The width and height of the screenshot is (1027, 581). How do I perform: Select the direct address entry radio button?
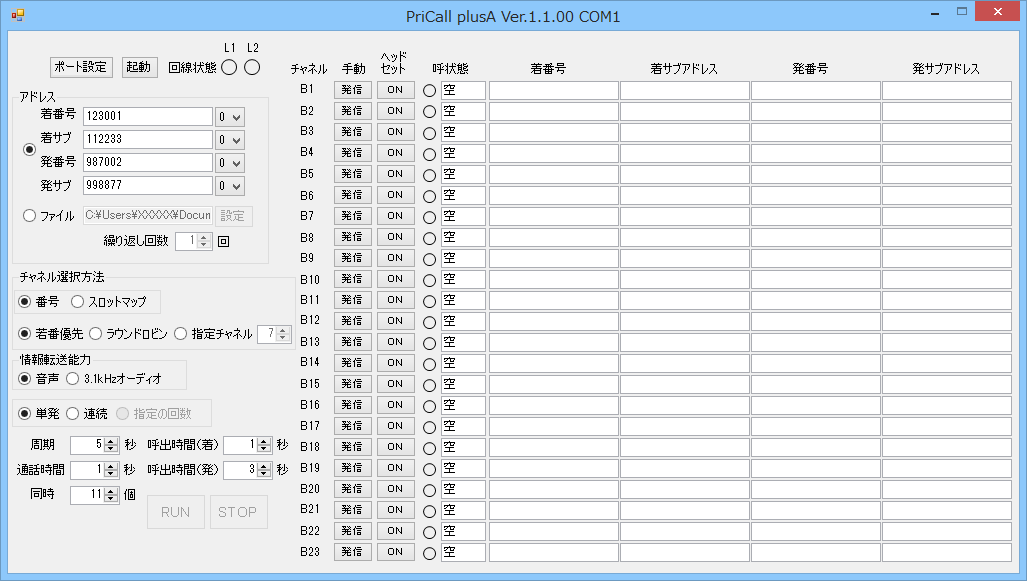pyautogui.click(x=29, y=150)
